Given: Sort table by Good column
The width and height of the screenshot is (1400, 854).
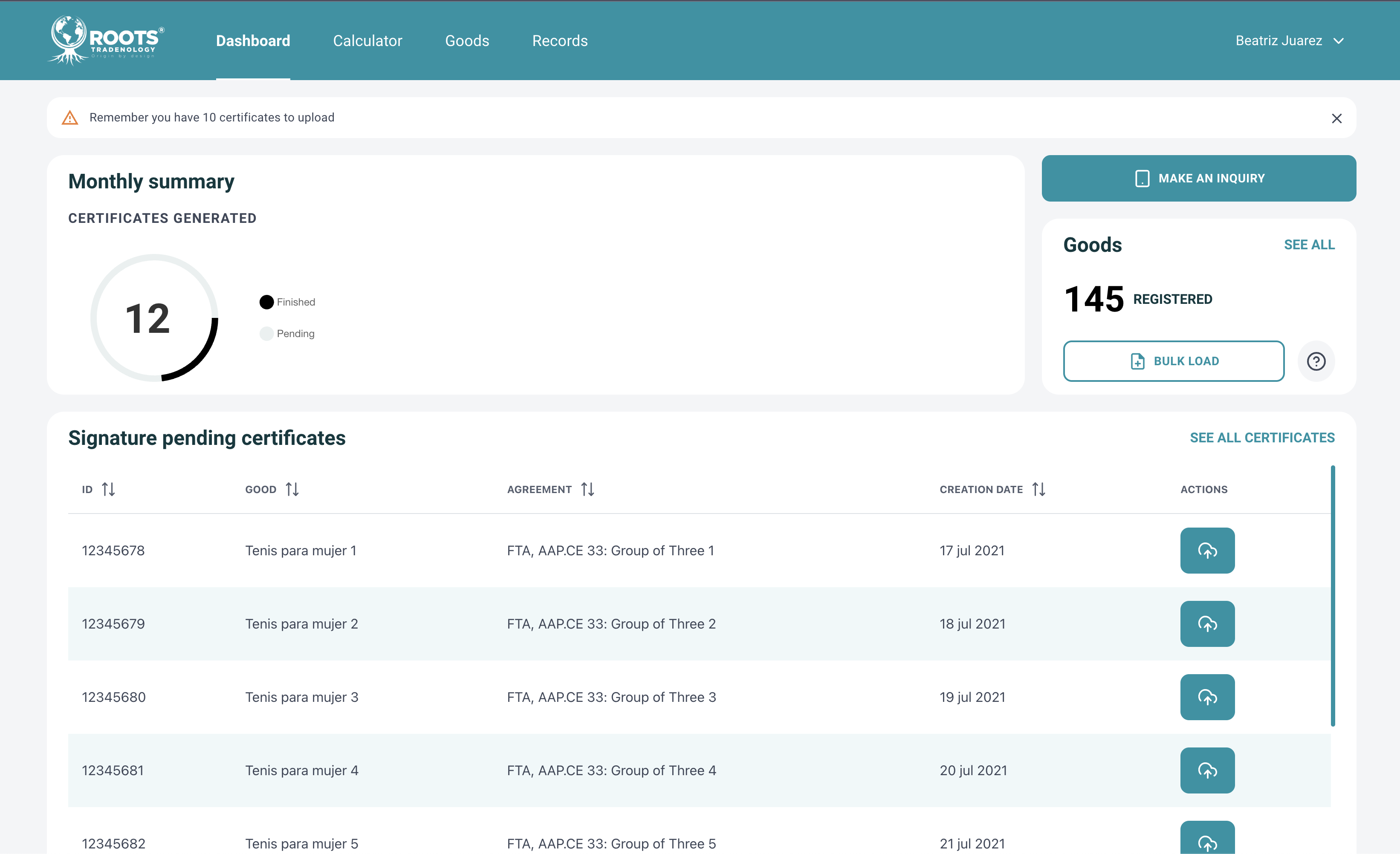Looking at the screenshot, I should [x=292, y=489].
